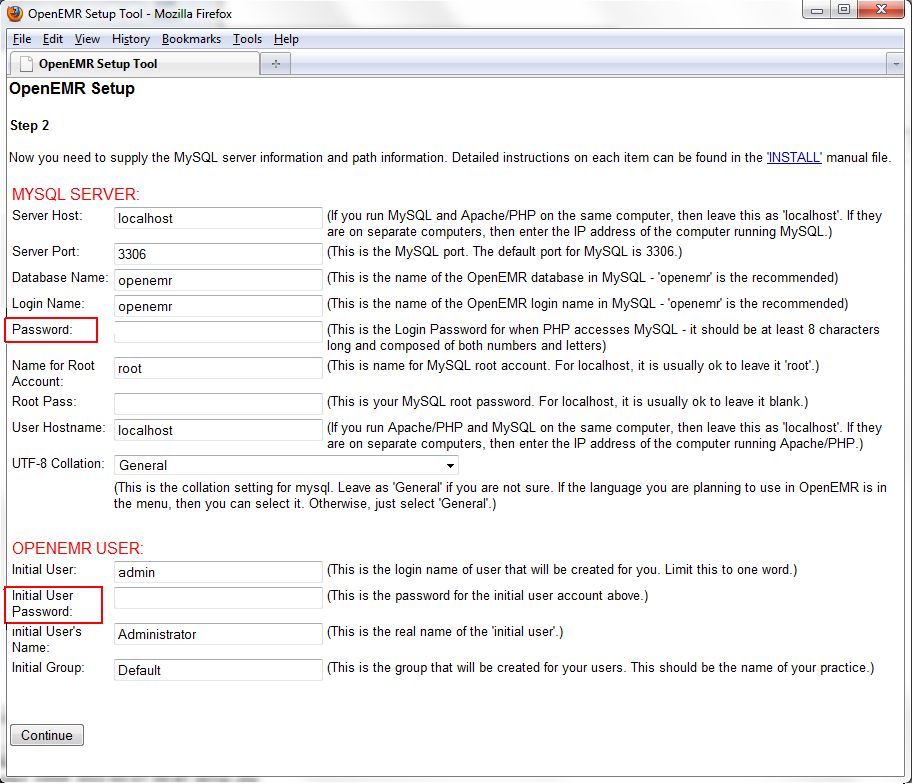Click into the Login Name field
The image size is (913, 784).
pyautogui.click(x=218, y=306)
